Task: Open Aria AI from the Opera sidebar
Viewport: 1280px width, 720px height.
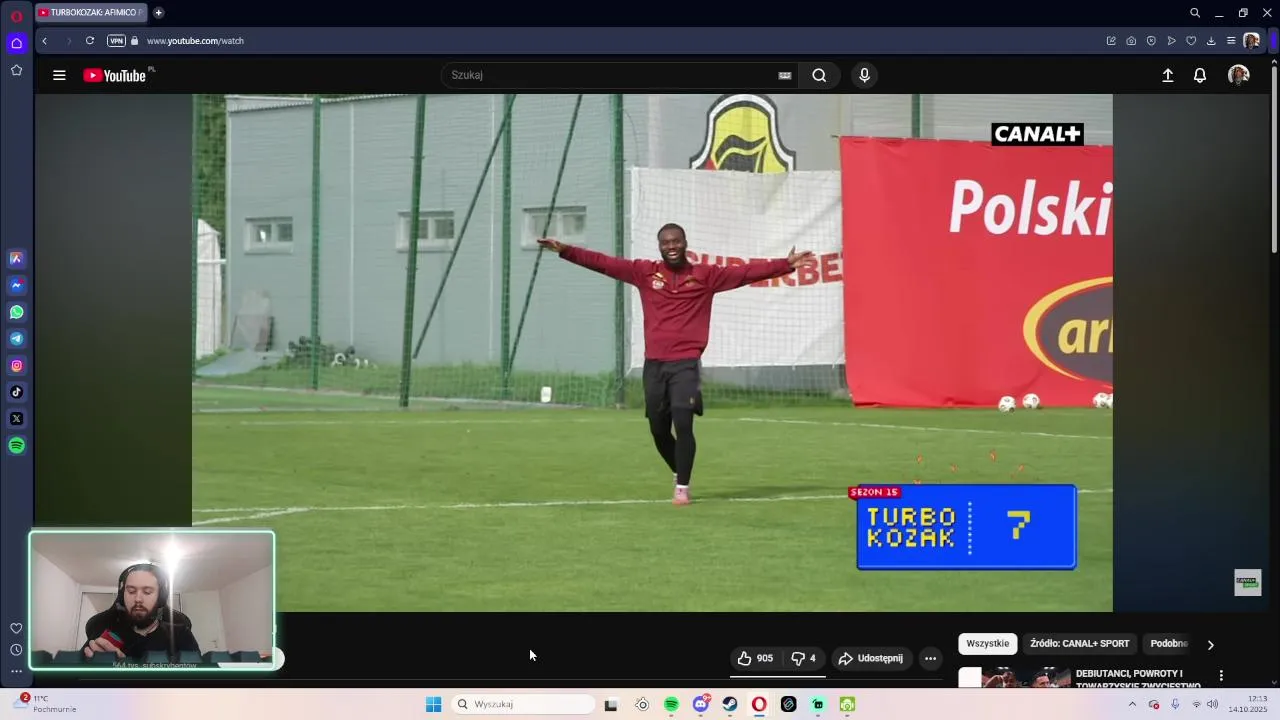Action: pos(16,258)
